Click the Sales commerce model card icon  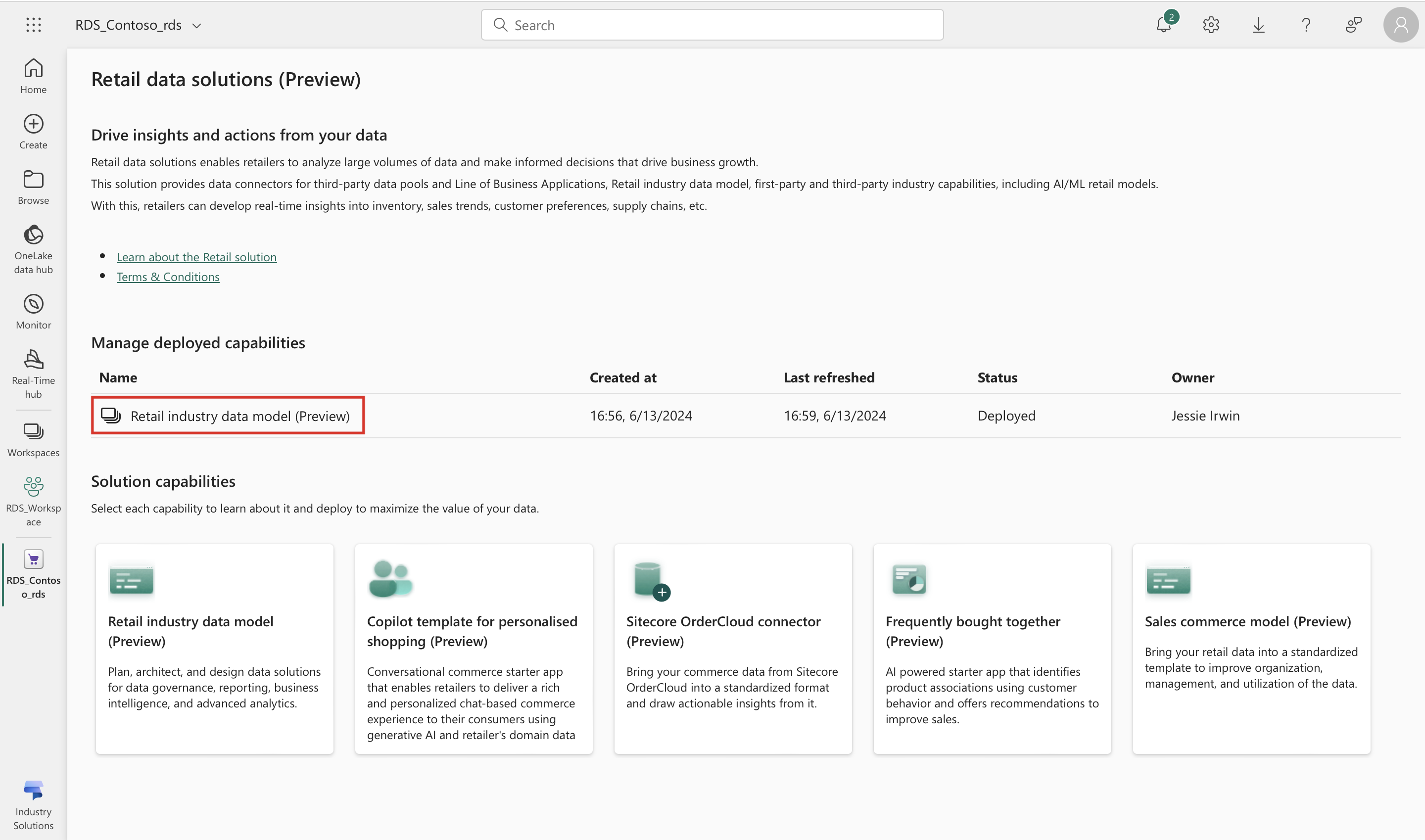(x=1168, y=580)
